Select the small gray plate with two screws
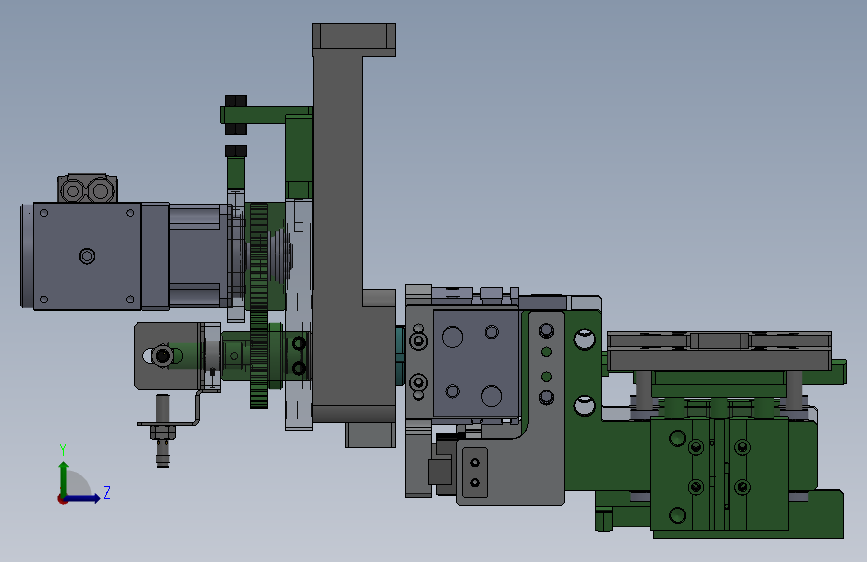867x562 pixels. [474, 472]
